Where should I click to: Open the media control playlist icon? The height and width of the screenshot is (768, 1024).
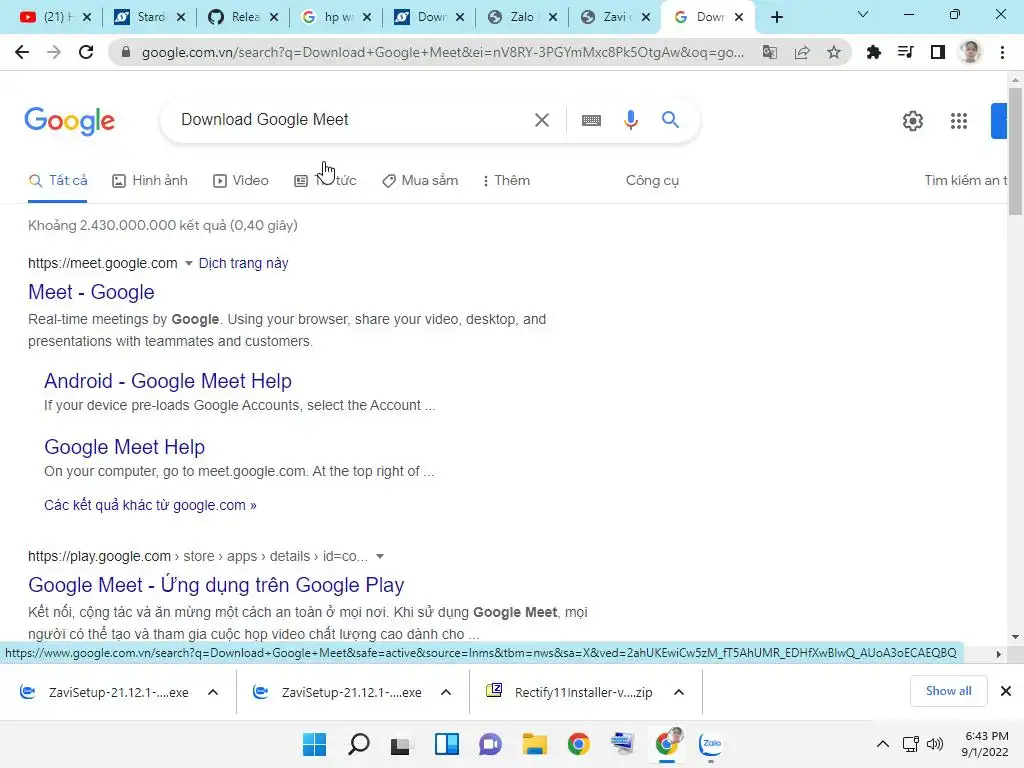(x=905, y=52)
